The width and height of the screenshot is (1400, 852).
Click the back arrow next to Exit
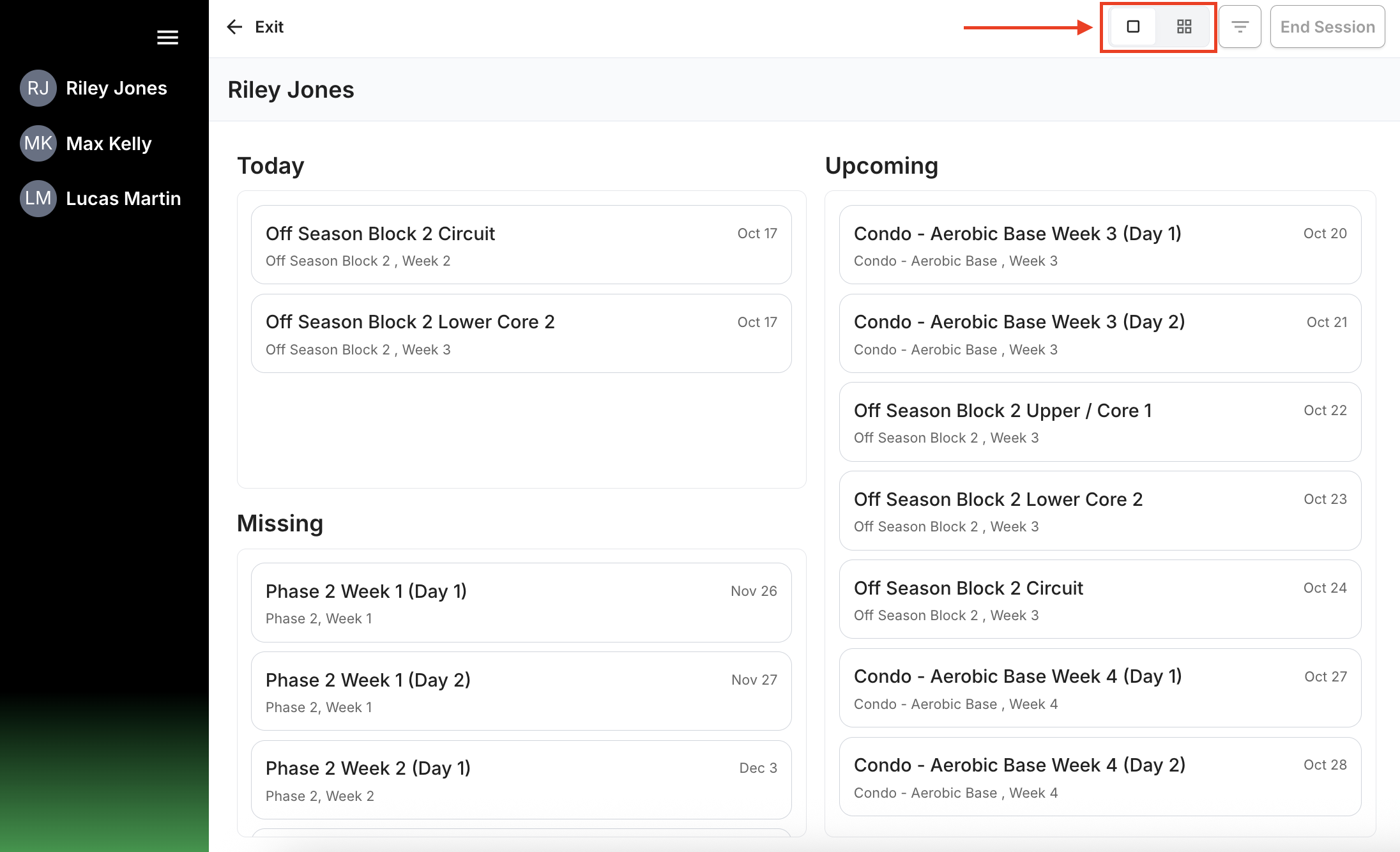[234, 27]
